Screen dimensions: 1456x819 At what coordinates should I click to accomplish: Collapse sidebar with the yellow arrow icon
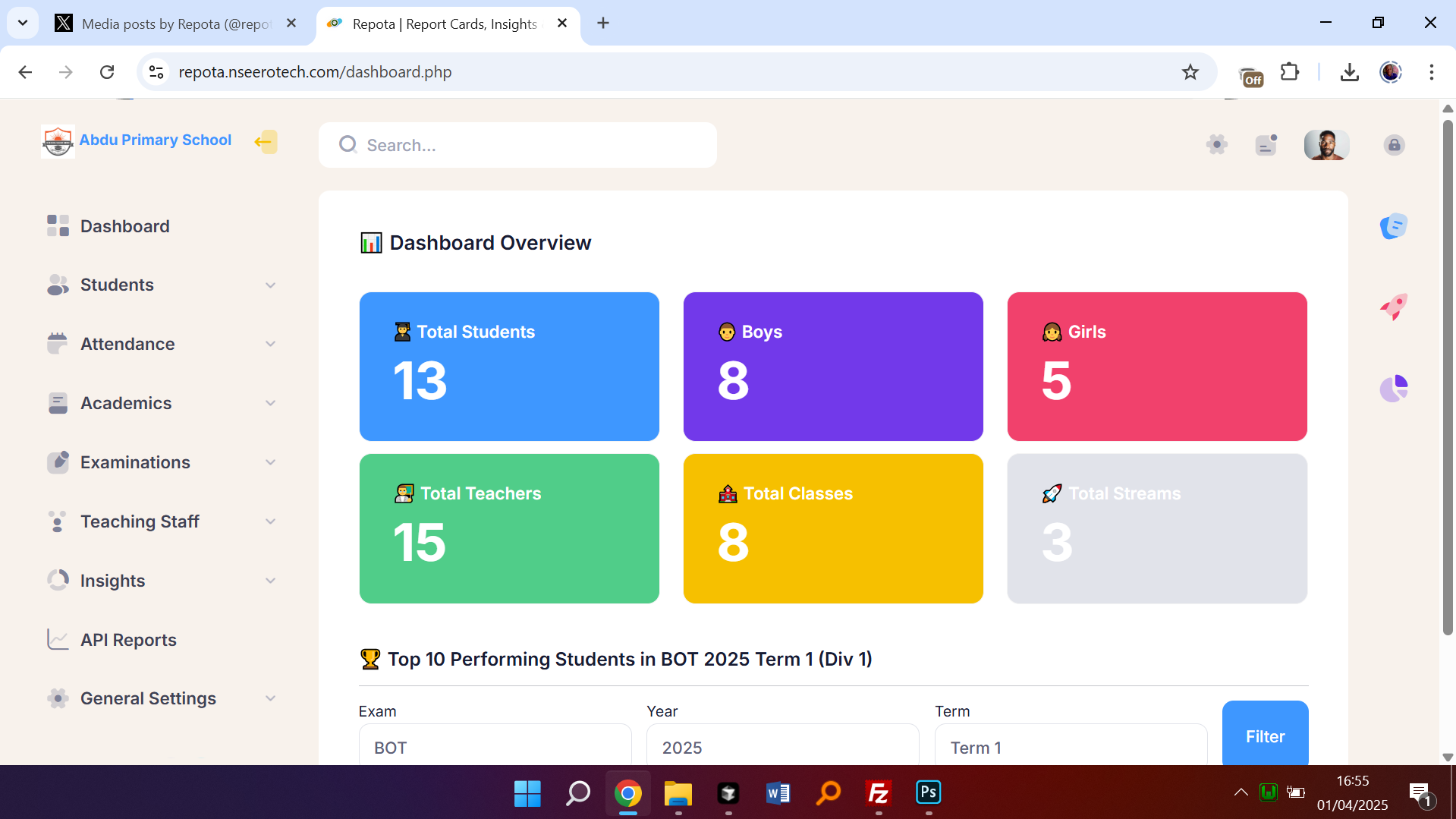click(265, 142)
